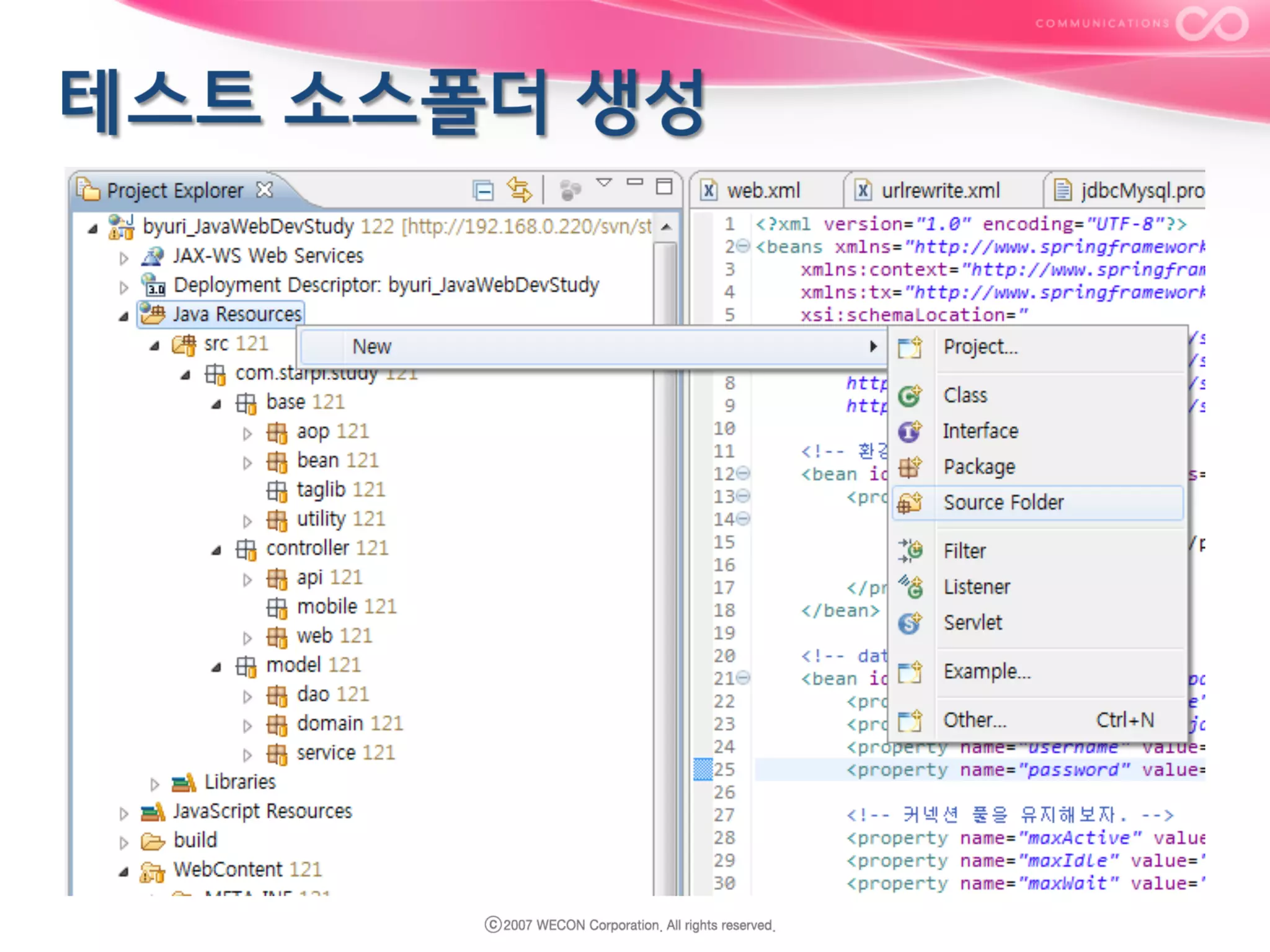This screenshot has width=1270, height=952.
Task: Click the Servlet icon in submenu
Action: tap(910, 623)
